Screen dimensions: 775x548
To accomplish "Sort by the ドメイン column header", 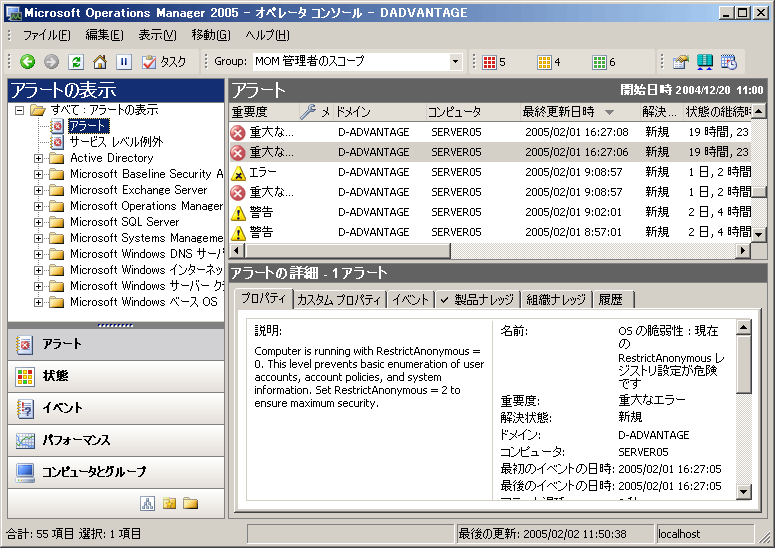I will tap(379, 112).
